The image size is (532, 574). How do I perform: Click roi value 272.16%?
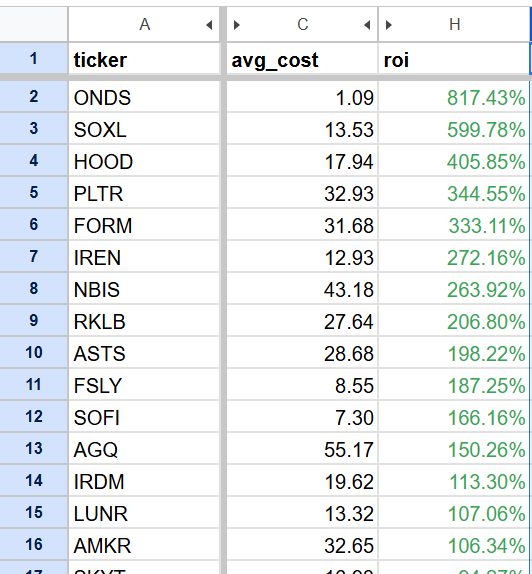coord(454,257)
